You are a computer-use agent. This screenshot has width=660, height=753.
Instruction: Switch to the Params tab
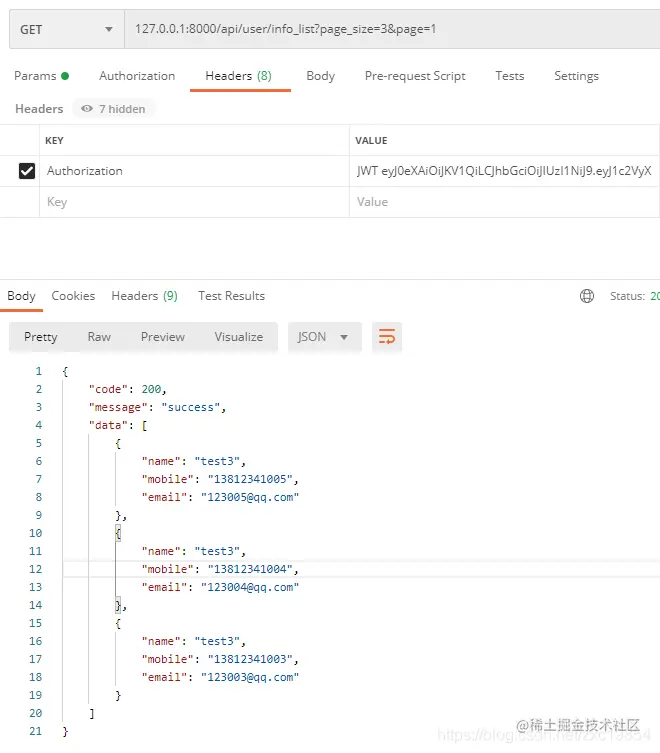coord(41,76)
